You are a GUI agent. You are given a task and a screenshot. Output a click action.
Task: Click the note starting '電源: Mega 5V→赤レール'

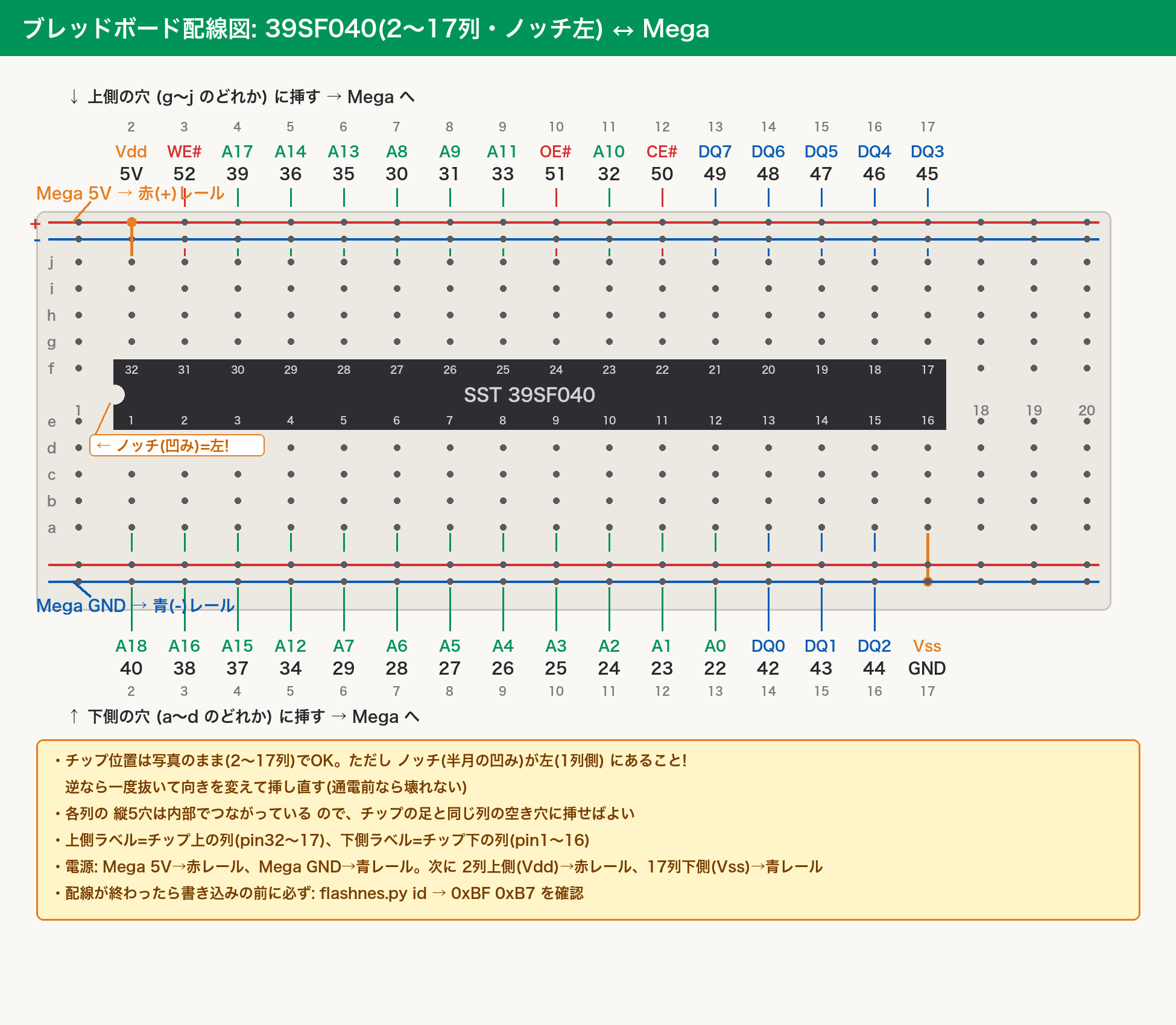[438, 866]
